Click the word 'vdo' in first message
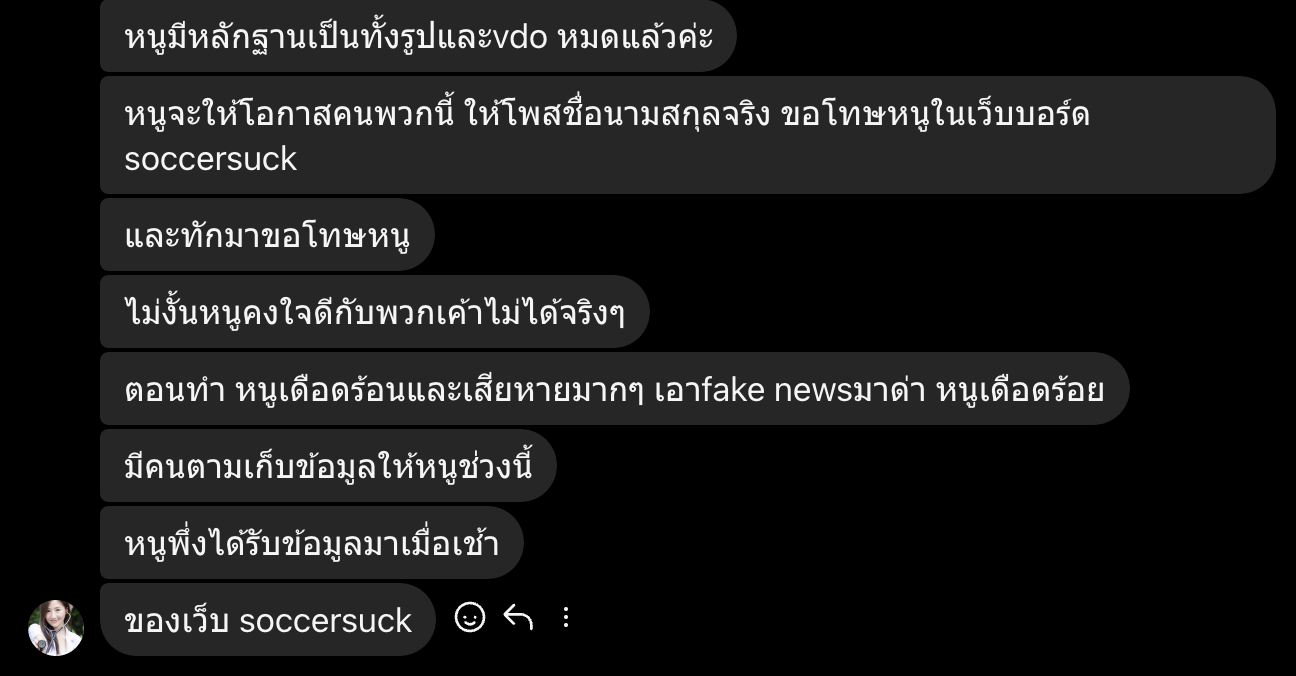The width and height of the screenshot is (1296, 676). tap(520, 38)
